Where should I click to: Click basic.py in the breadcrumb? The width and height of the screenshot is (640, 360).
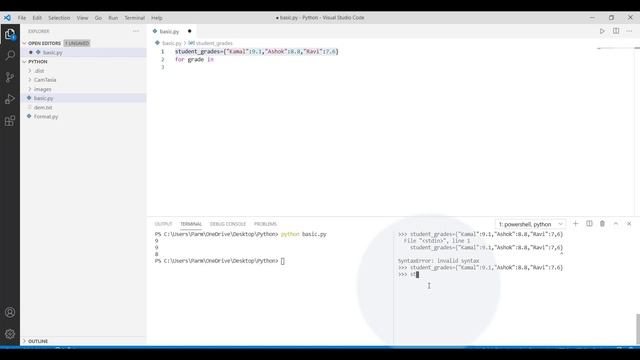click(172, 43)
